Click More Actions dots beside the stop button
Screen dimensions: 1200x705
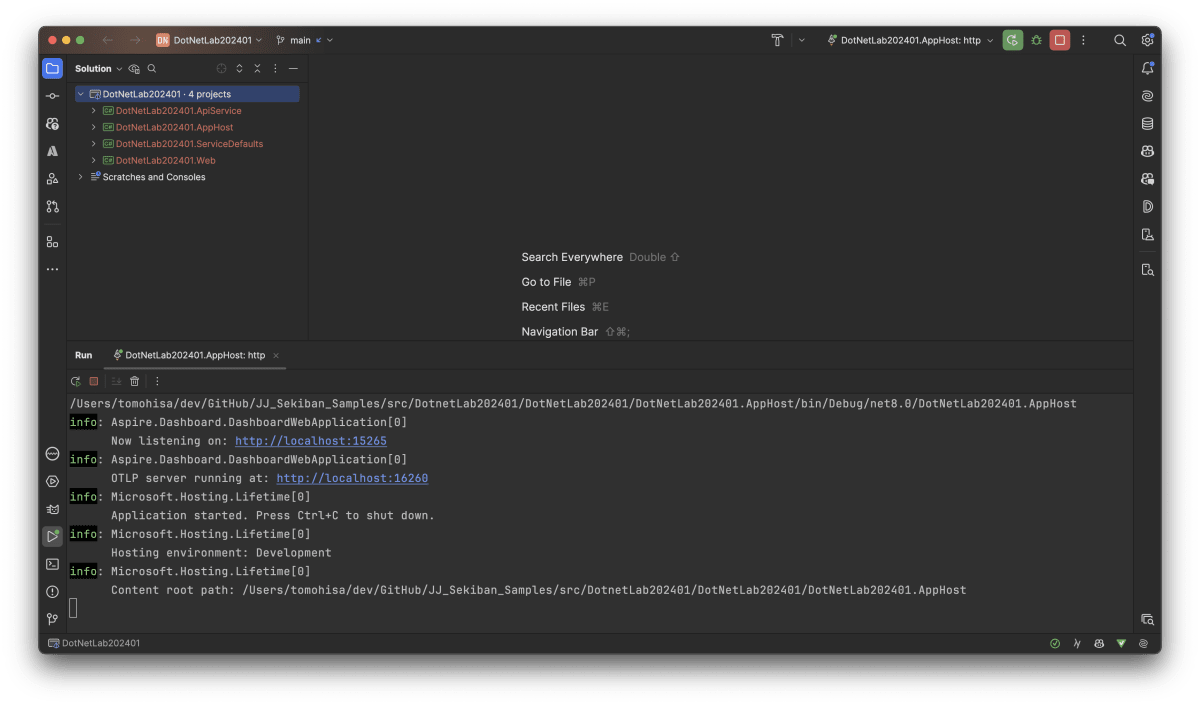tap(1083, 40)
